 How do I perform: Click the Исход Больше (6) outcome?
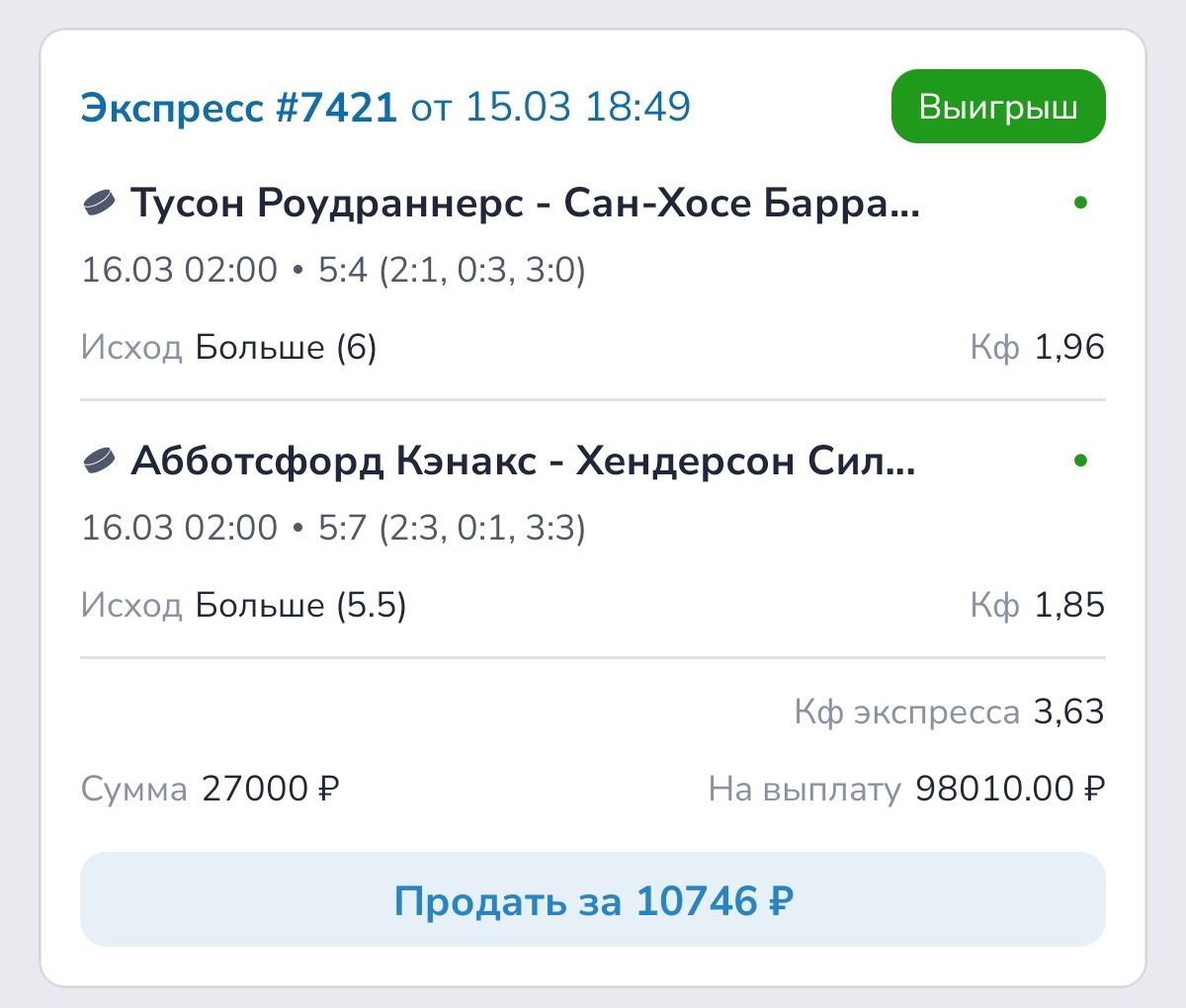click(x=286, y=347)
